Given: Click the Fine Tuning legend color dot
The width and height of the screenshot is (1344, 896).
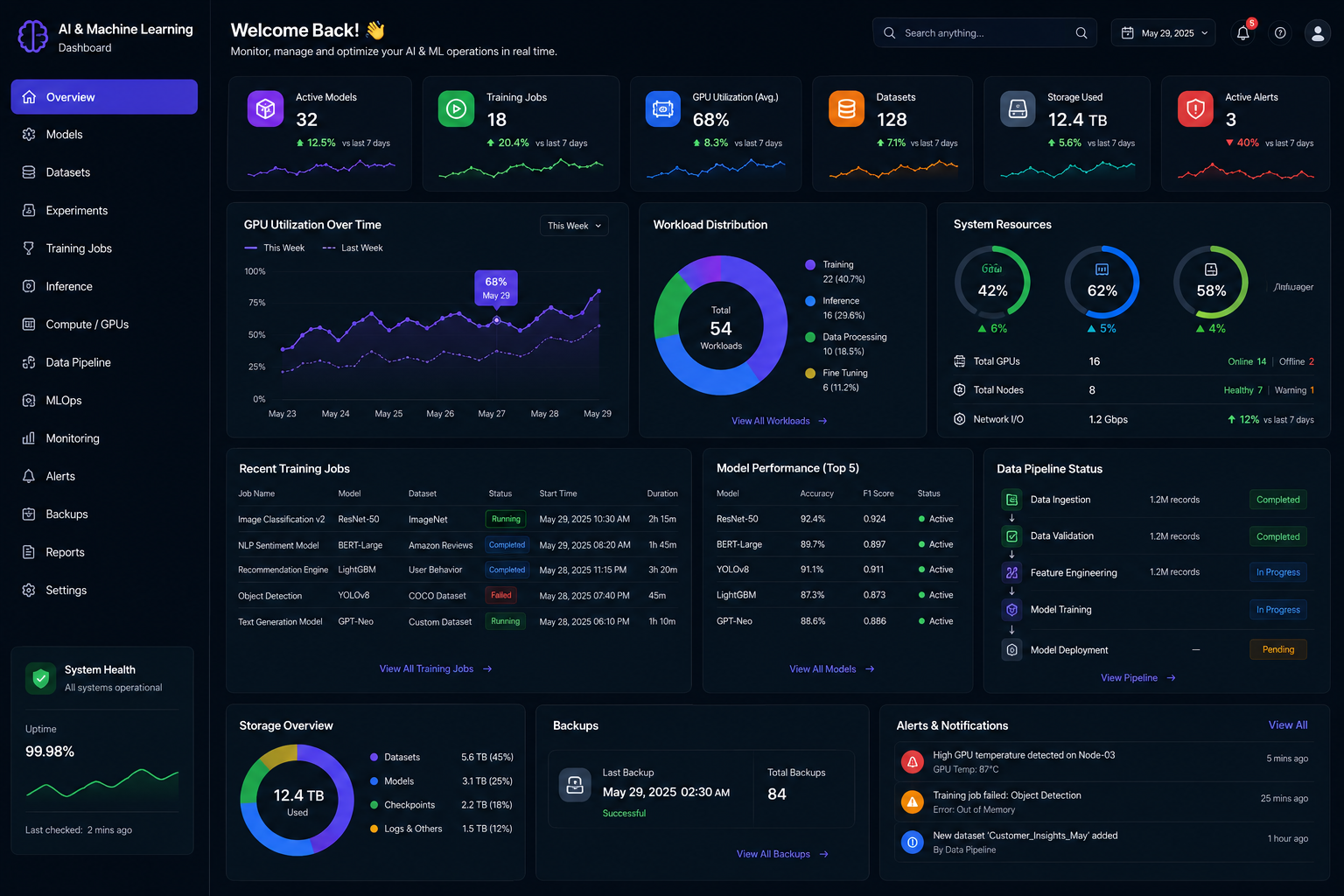Looking at the screenshot, I should (810, 374).
